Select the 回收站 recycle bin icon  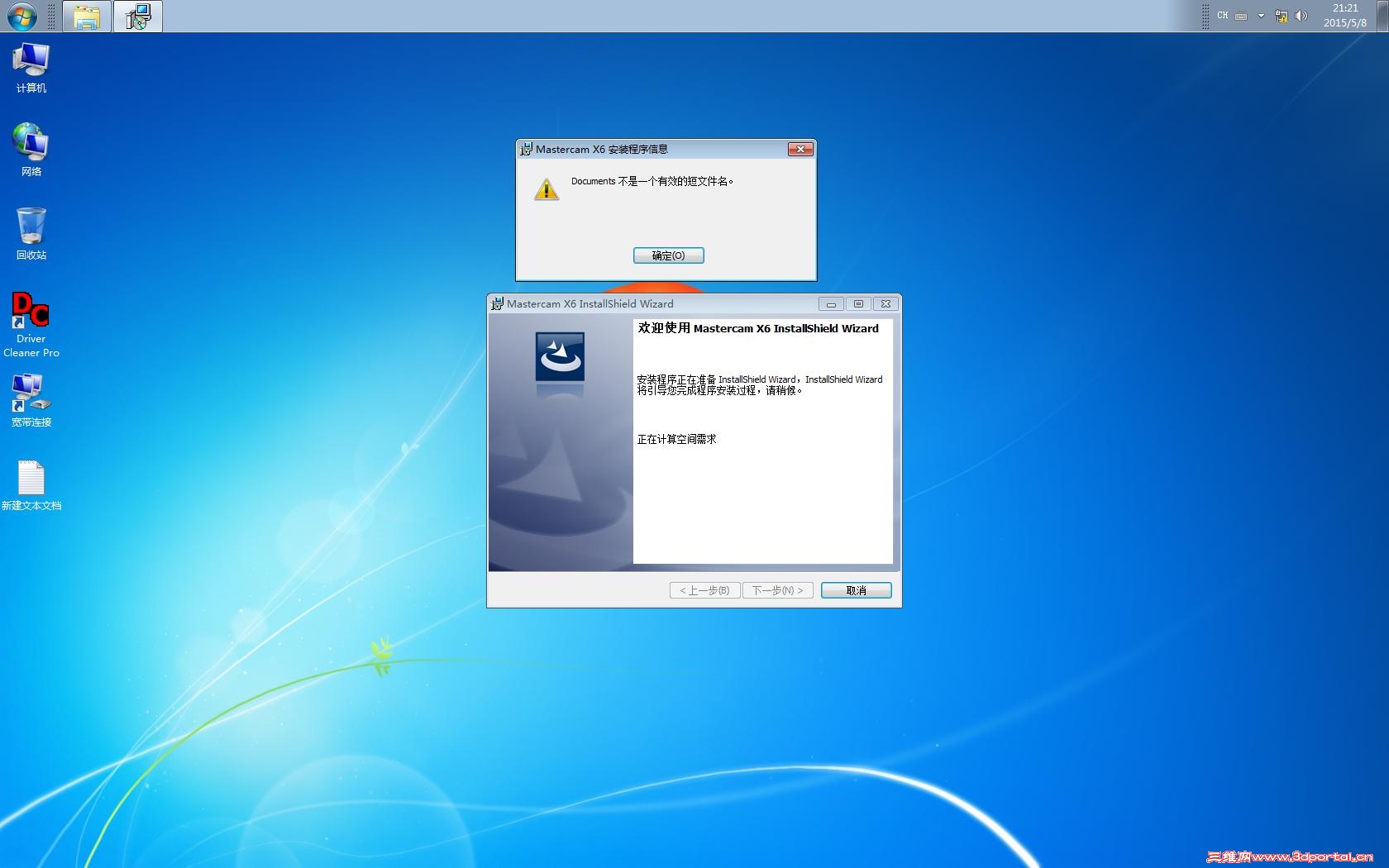click(x=31, y=234)
